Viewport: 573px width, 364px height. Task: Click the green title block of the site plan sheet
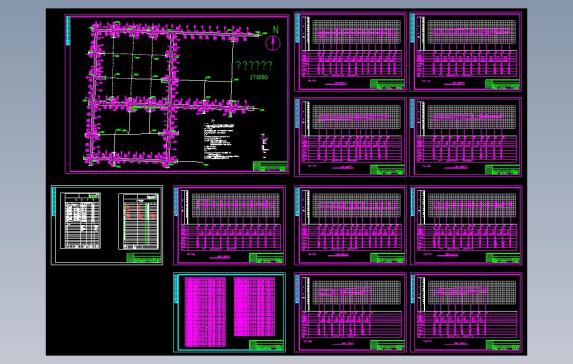(270, 166)
